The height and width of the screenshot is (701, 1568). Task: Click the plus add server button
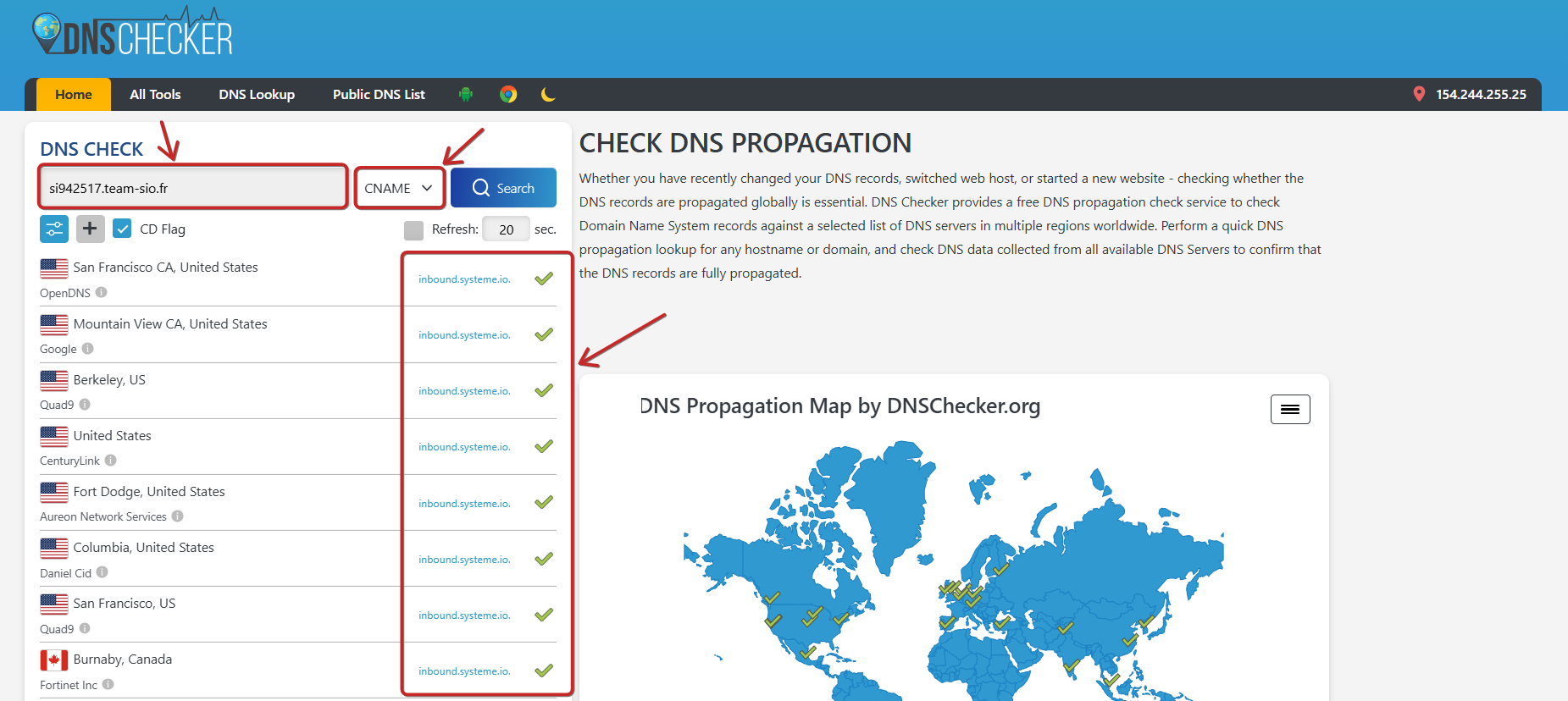[x=91, y=229]
